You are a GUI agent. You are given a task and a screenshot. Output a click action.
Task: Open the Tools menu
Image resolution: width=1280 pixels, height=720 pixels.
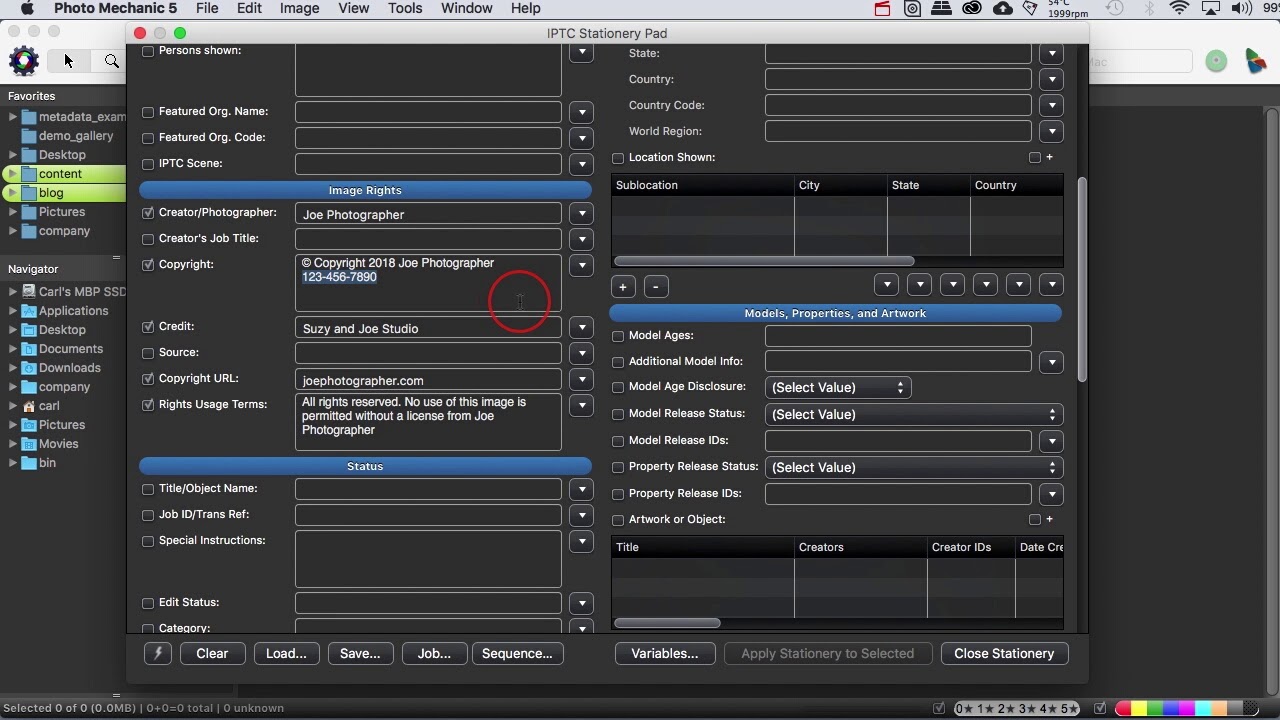click(405, 9)
